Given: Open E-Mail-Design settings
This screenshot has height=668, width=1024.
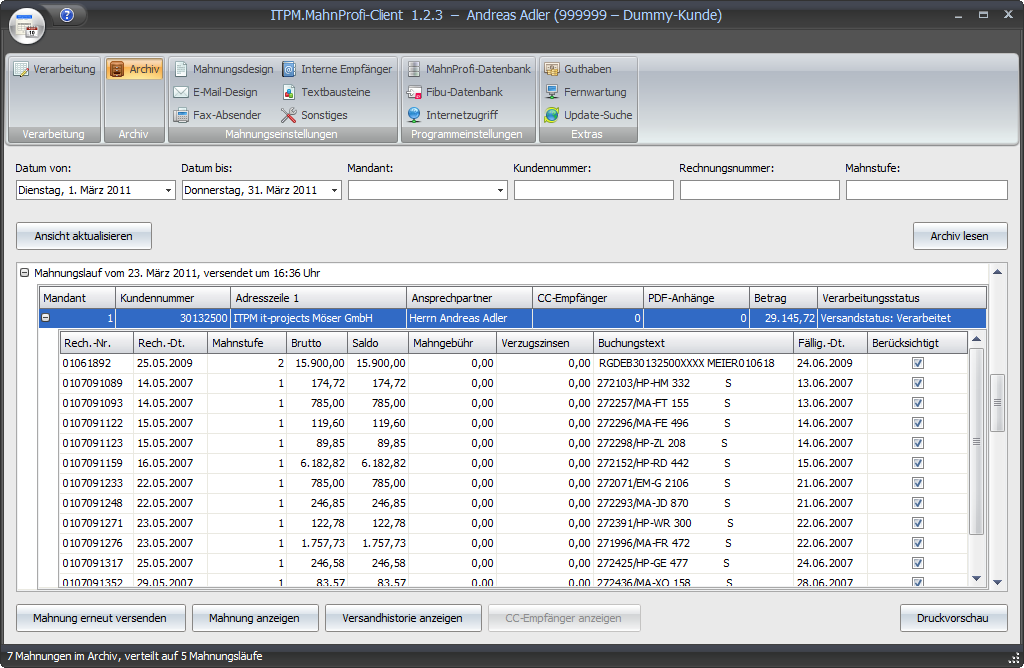Looking at the screenshot, I should (x=216, y=92).
